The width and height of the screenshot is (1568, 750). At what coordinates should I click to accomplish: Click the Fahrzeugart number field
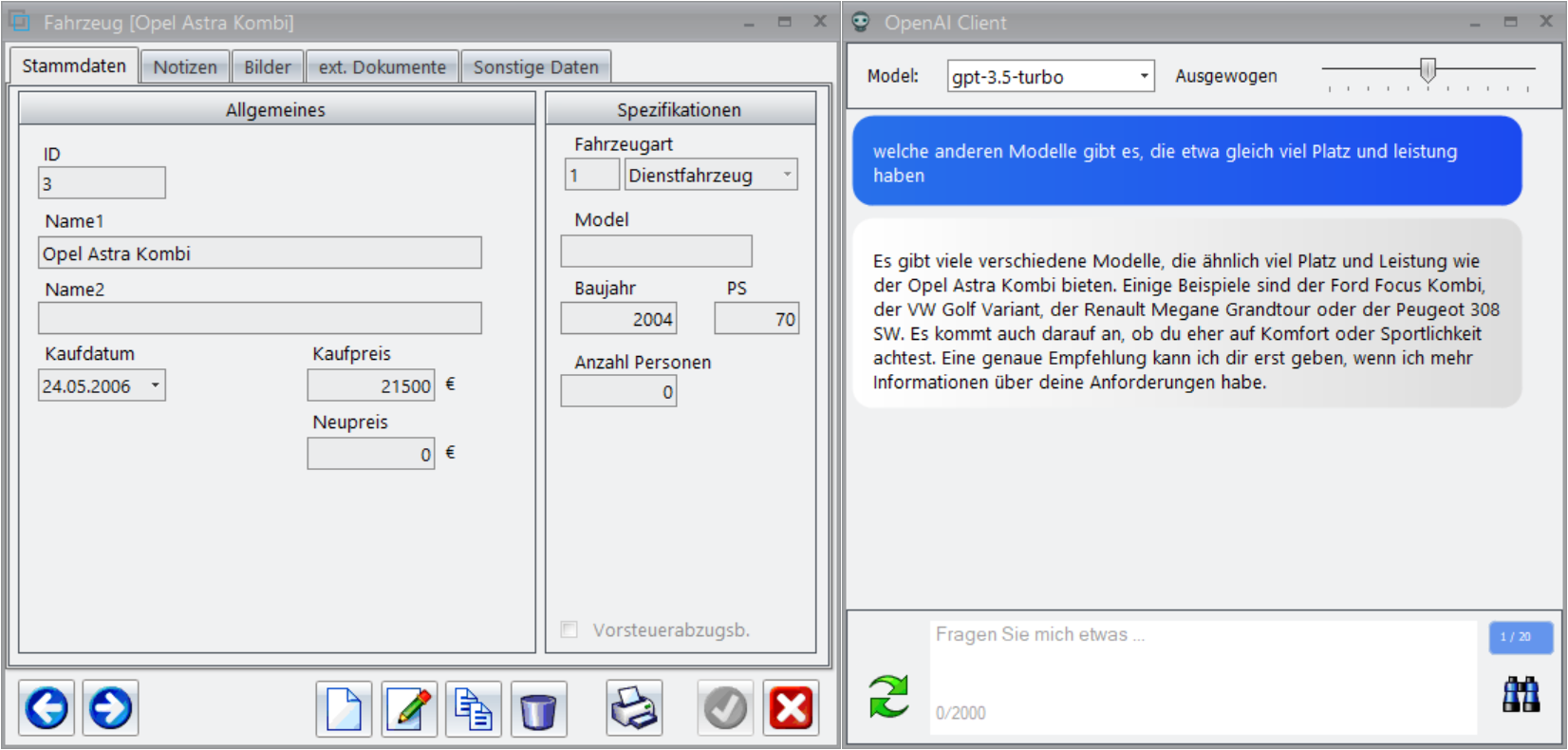[x=591, y=175]
